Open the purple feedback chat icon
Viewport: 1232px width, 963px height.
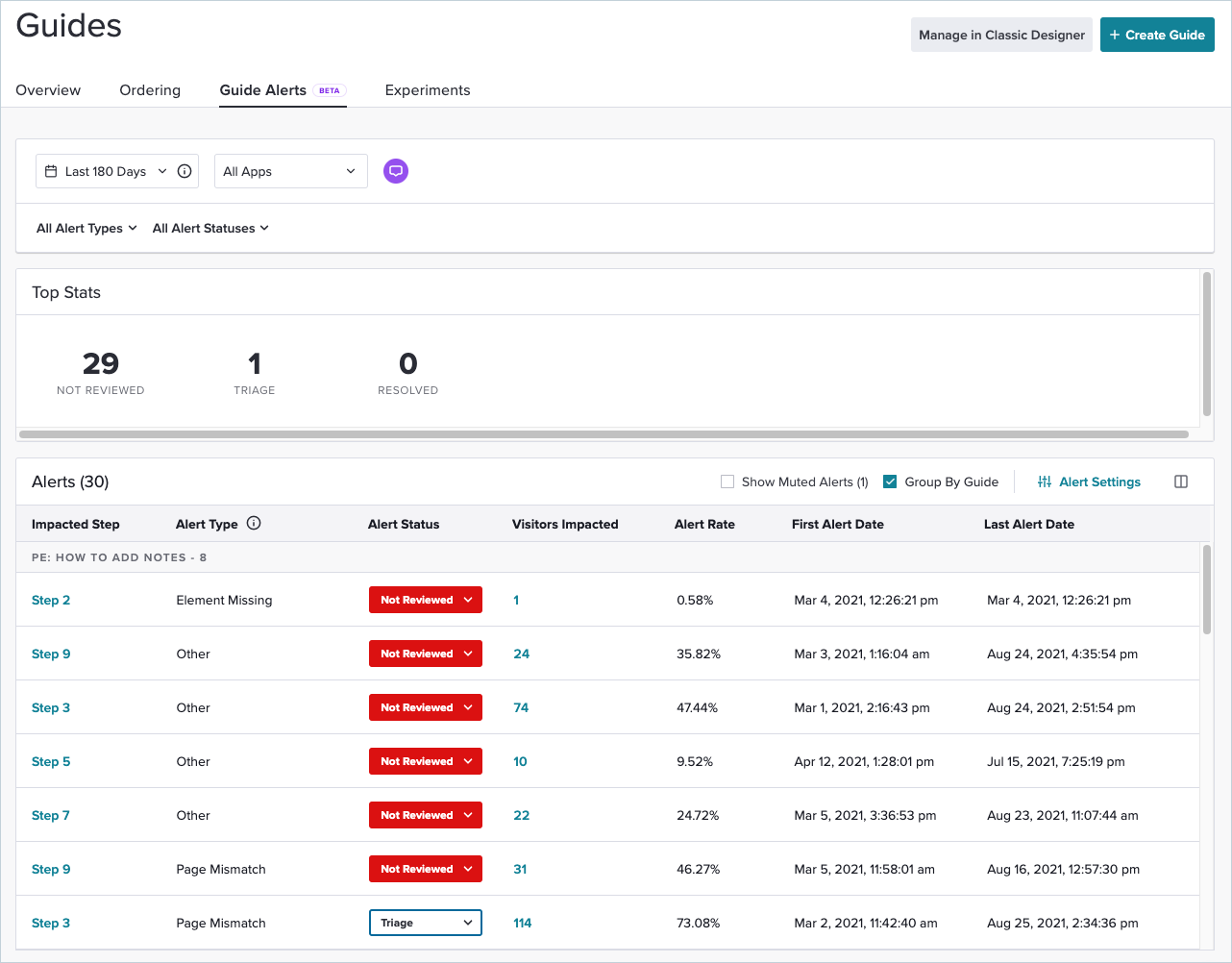[x=396, y=171]
